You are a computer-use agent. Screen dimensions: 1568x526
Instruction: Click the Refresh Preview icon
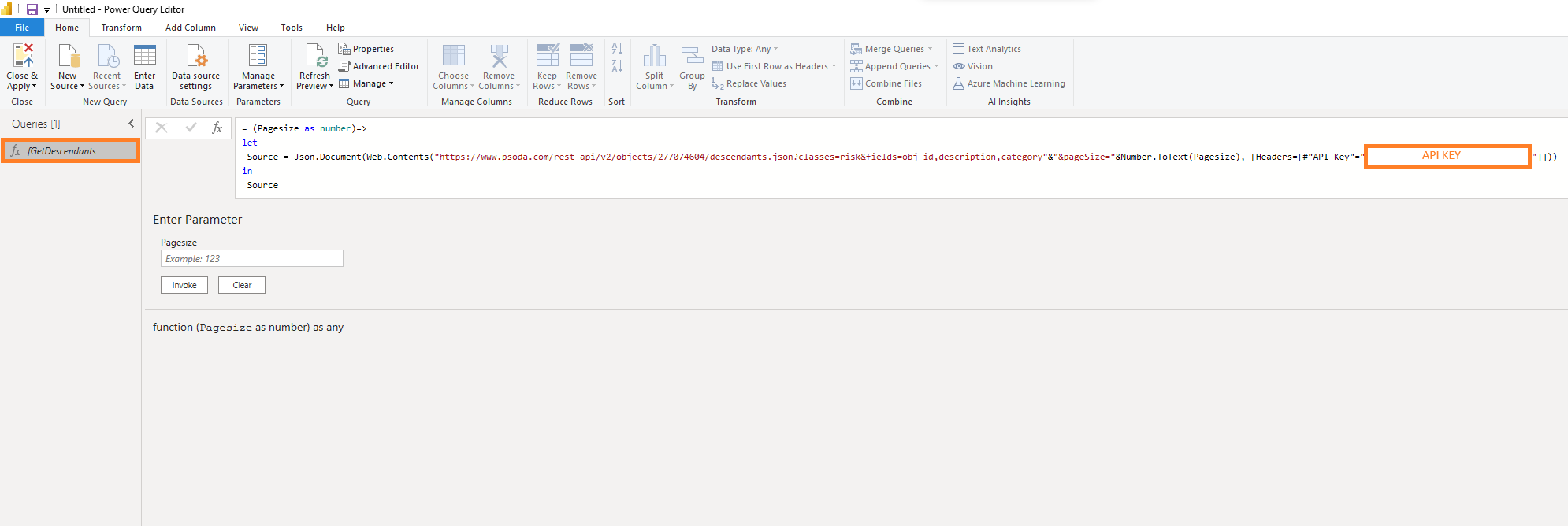click(316, 56)
